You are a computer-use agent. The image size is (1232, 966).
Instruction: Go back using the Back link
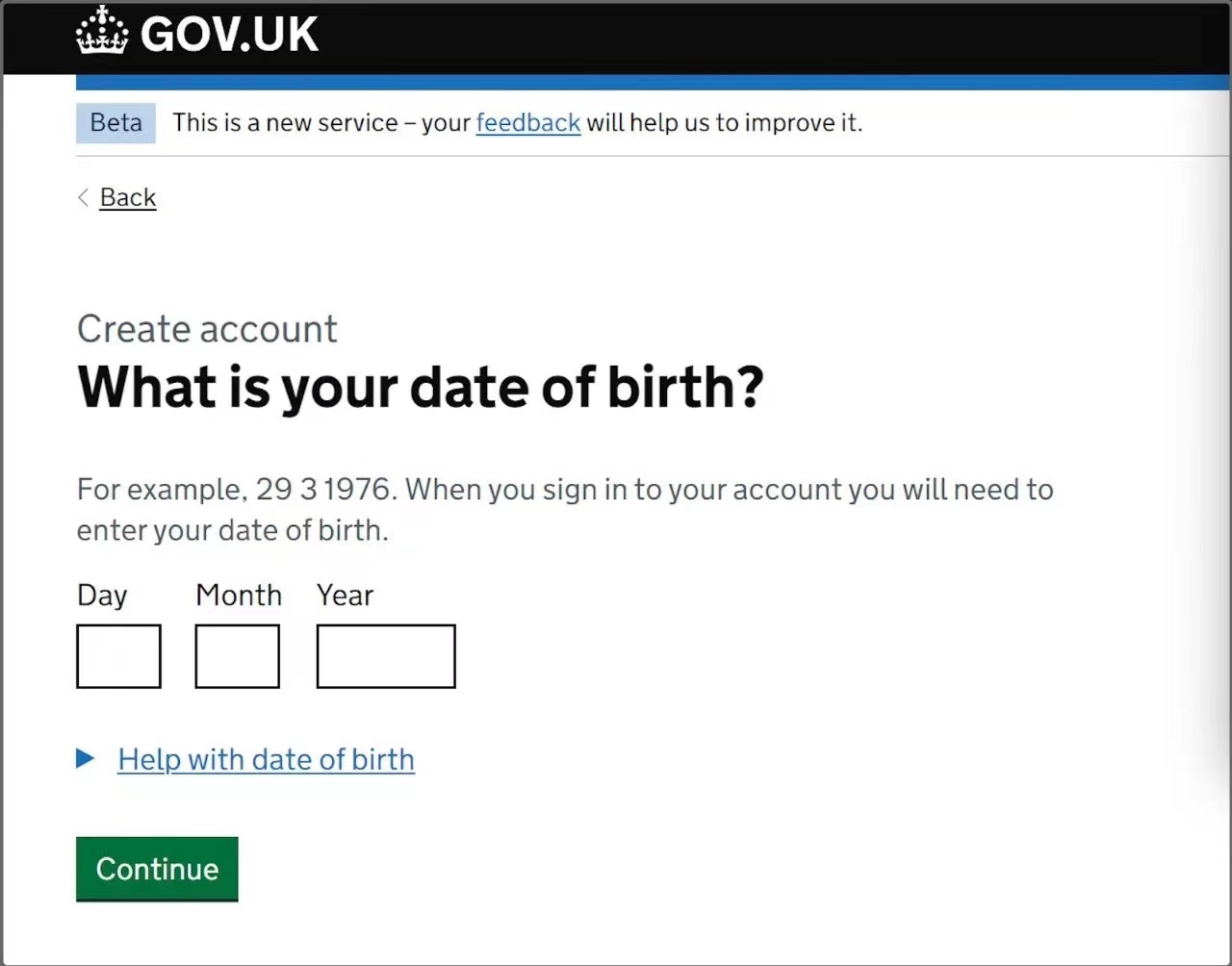point(127,197)
